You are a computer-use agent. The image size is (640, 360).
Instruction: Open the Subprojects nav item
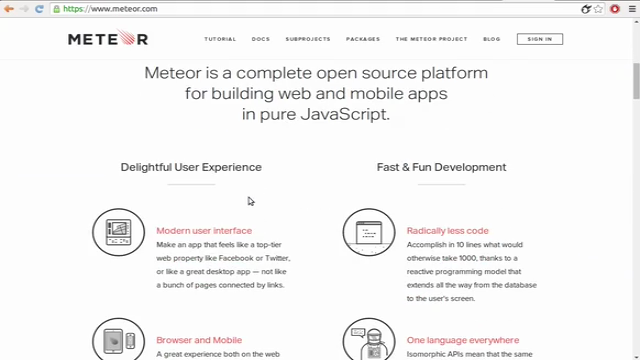coord(308,39)
